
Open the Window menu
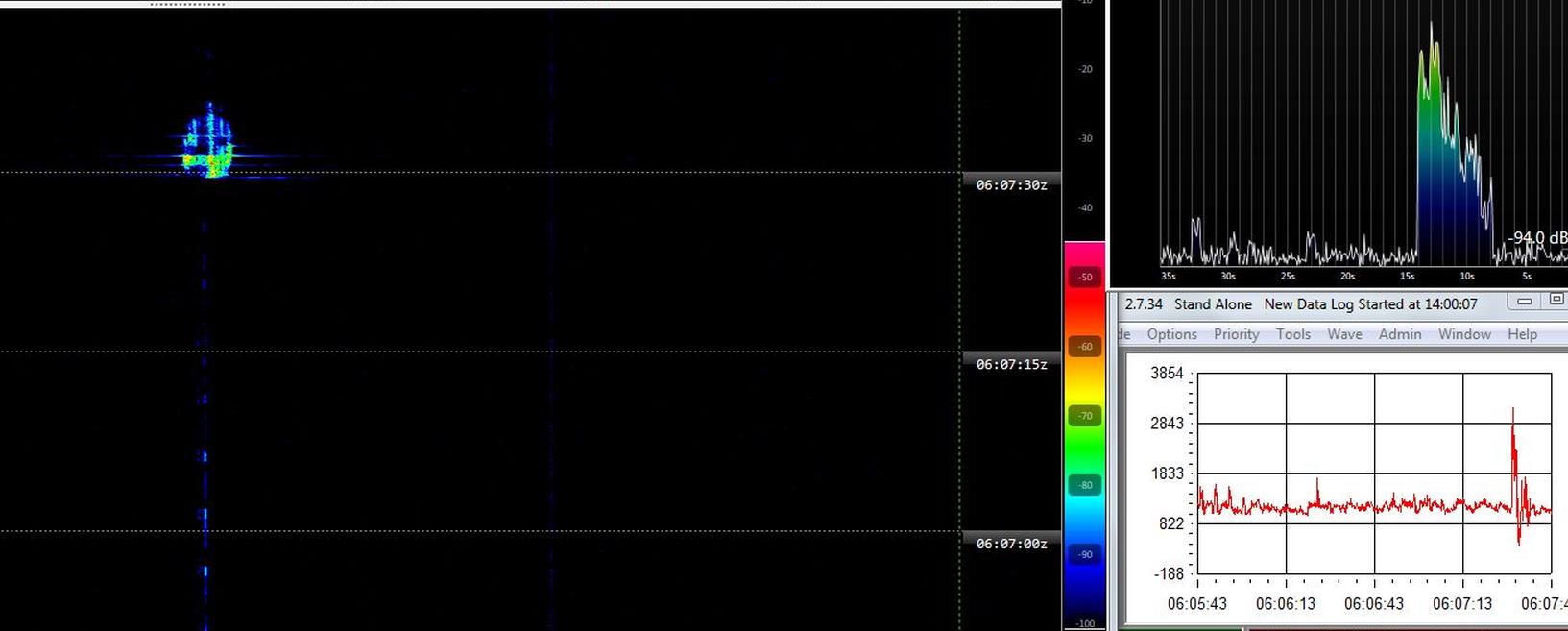pyautogui.click(x=1464, y=334)
